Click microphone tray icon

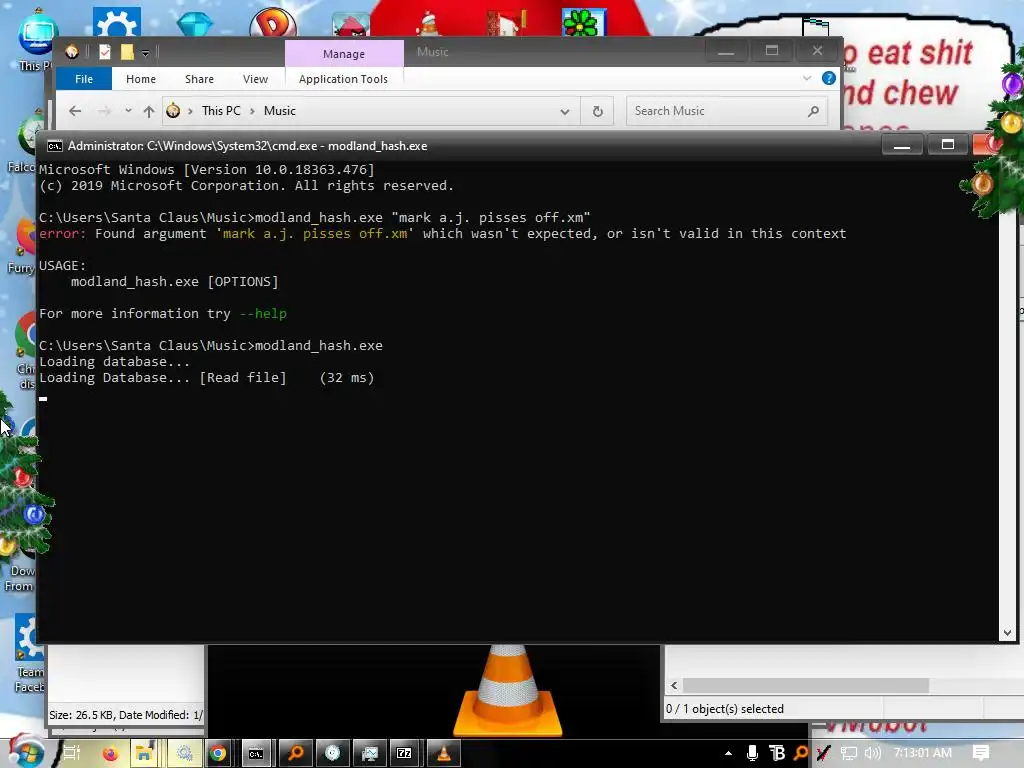tap(752, 753)
